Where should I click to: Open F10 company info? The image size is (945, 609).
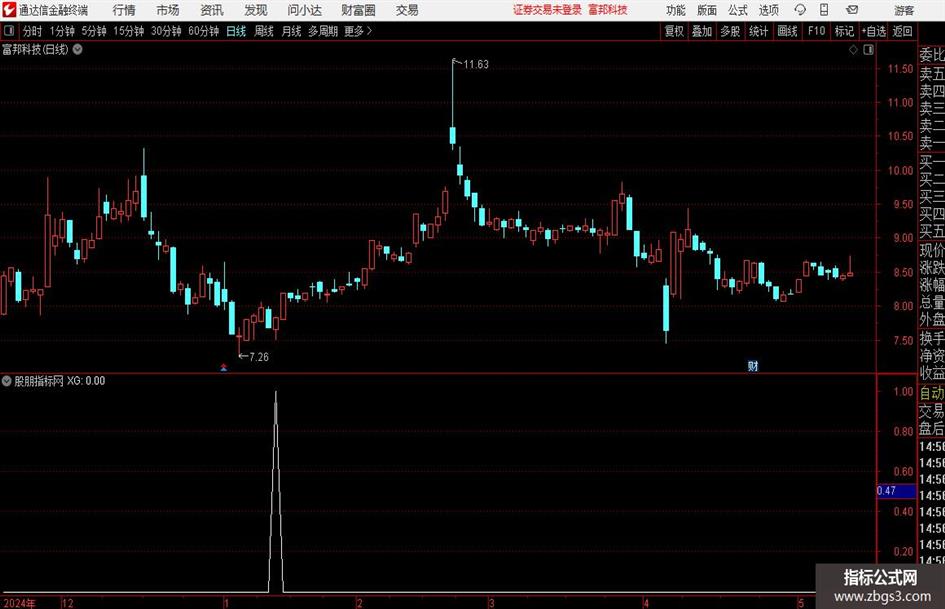816,31
